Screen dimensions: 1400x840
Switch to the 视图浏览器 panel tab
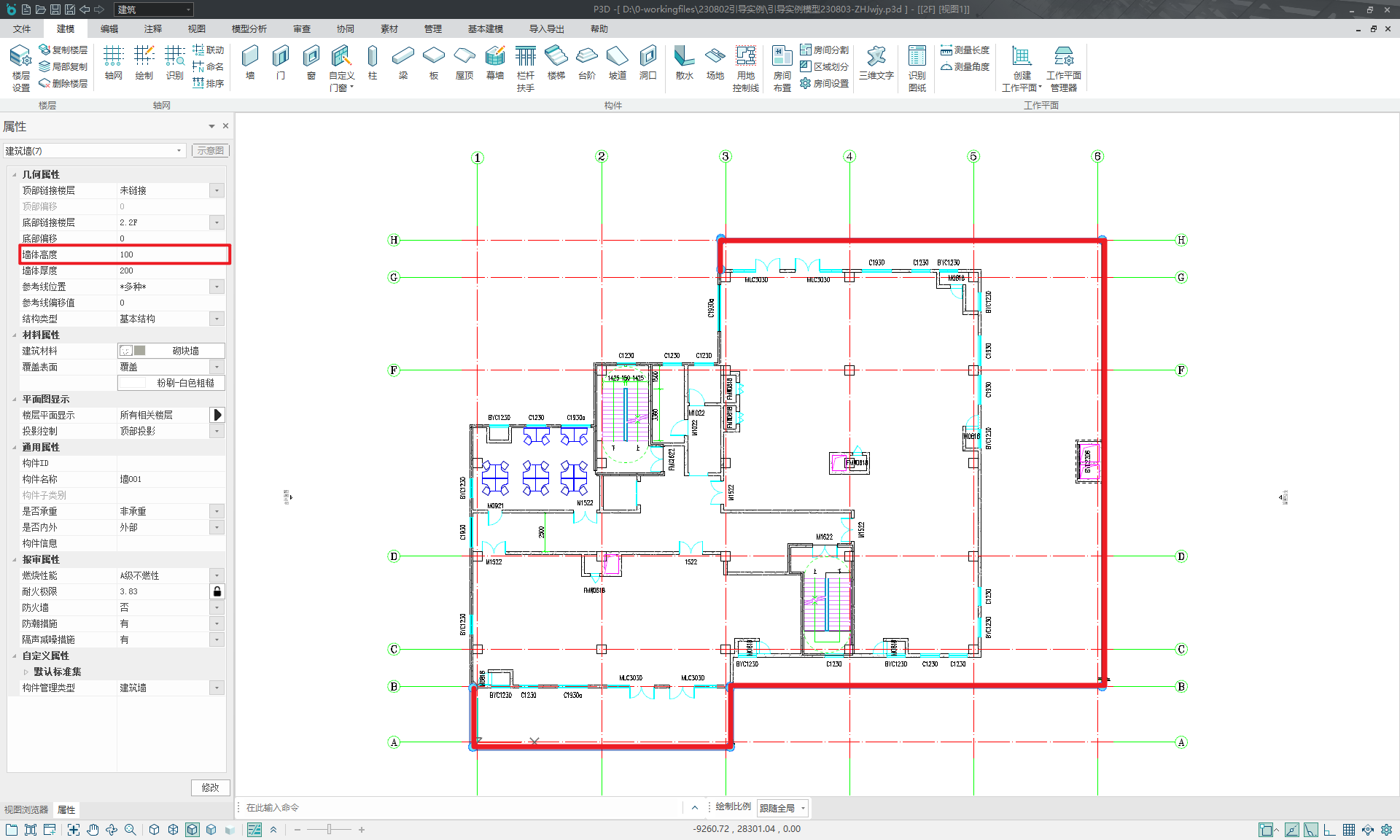coord(26,810)
